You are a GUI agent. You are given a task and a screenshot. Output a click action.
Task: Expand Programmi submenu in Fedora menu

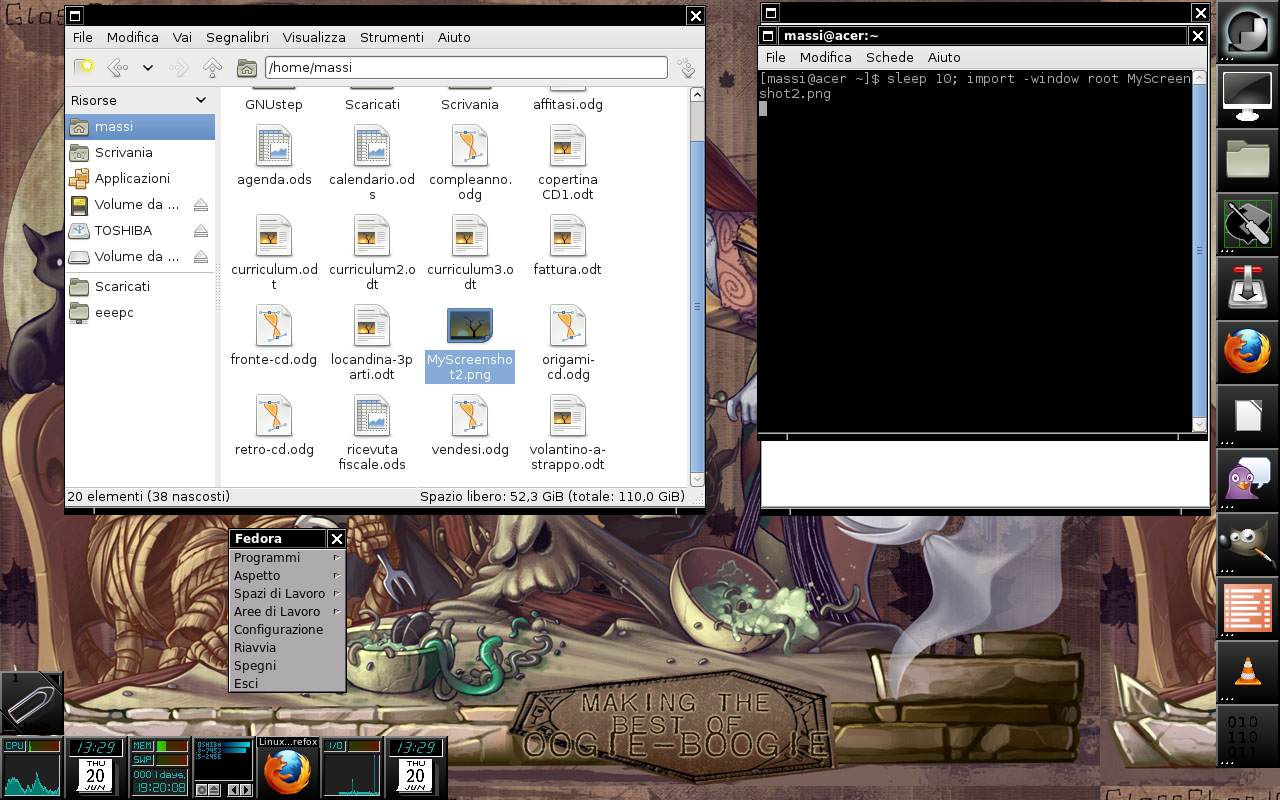pos(288,558)
